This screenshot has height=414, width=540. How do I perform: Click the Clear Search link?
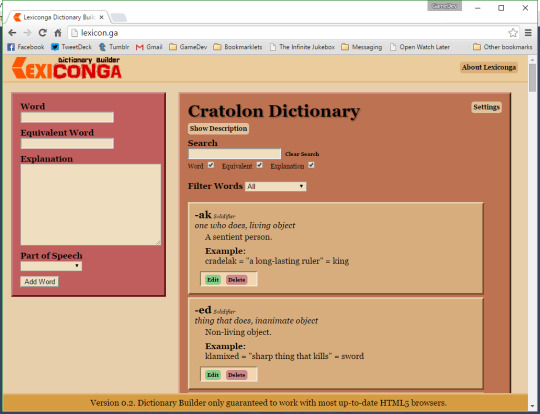(302, 154)
